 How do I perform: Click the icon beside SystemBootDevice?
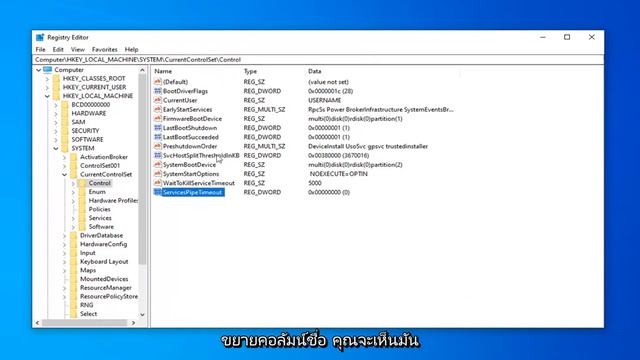pyautogui.click(x=158, y=164)
